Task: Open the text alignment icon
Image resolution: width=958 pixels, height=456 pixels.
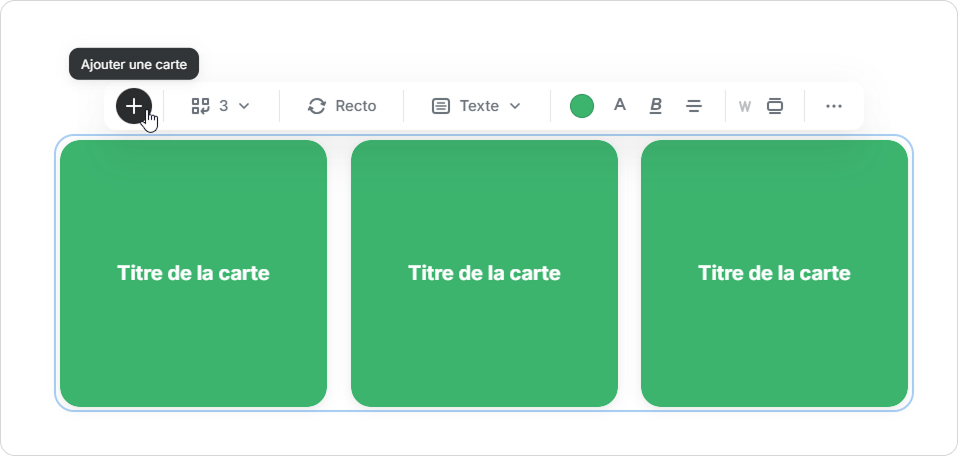Action: [x=694, y=106]
